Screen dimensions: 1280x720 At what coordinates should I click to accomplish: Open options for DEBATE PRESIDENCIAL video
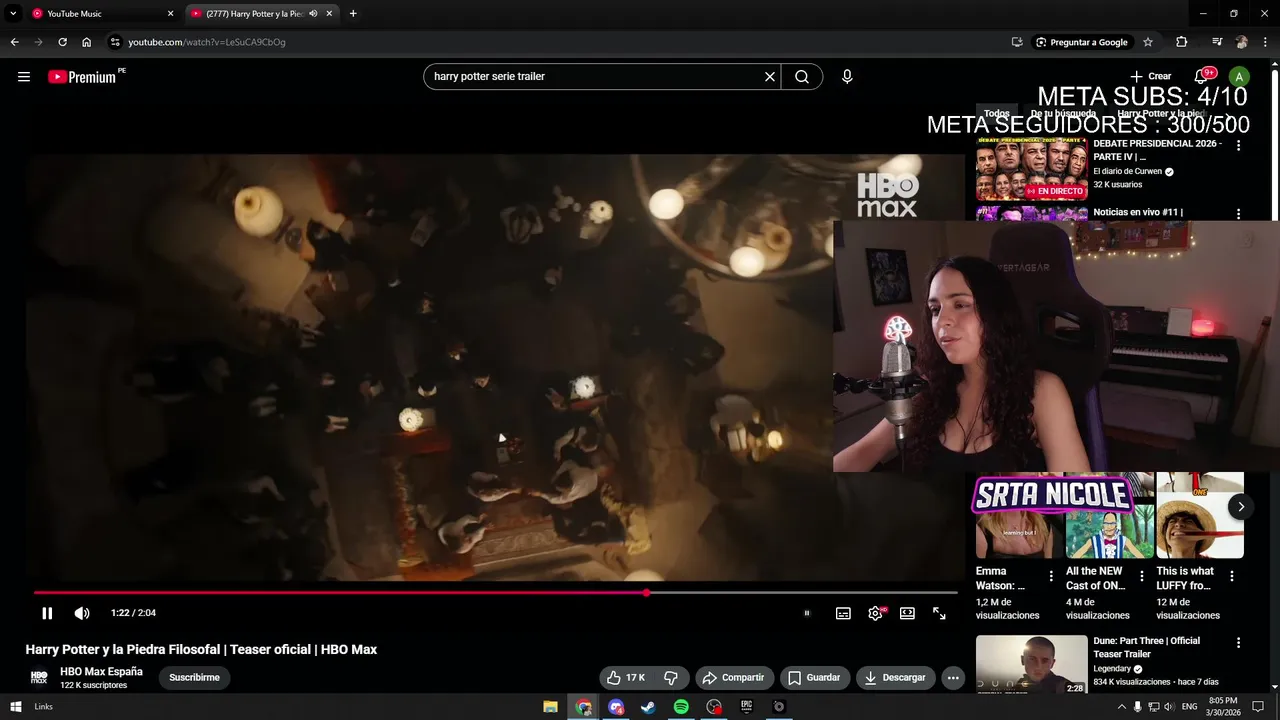pos(1238,146)
